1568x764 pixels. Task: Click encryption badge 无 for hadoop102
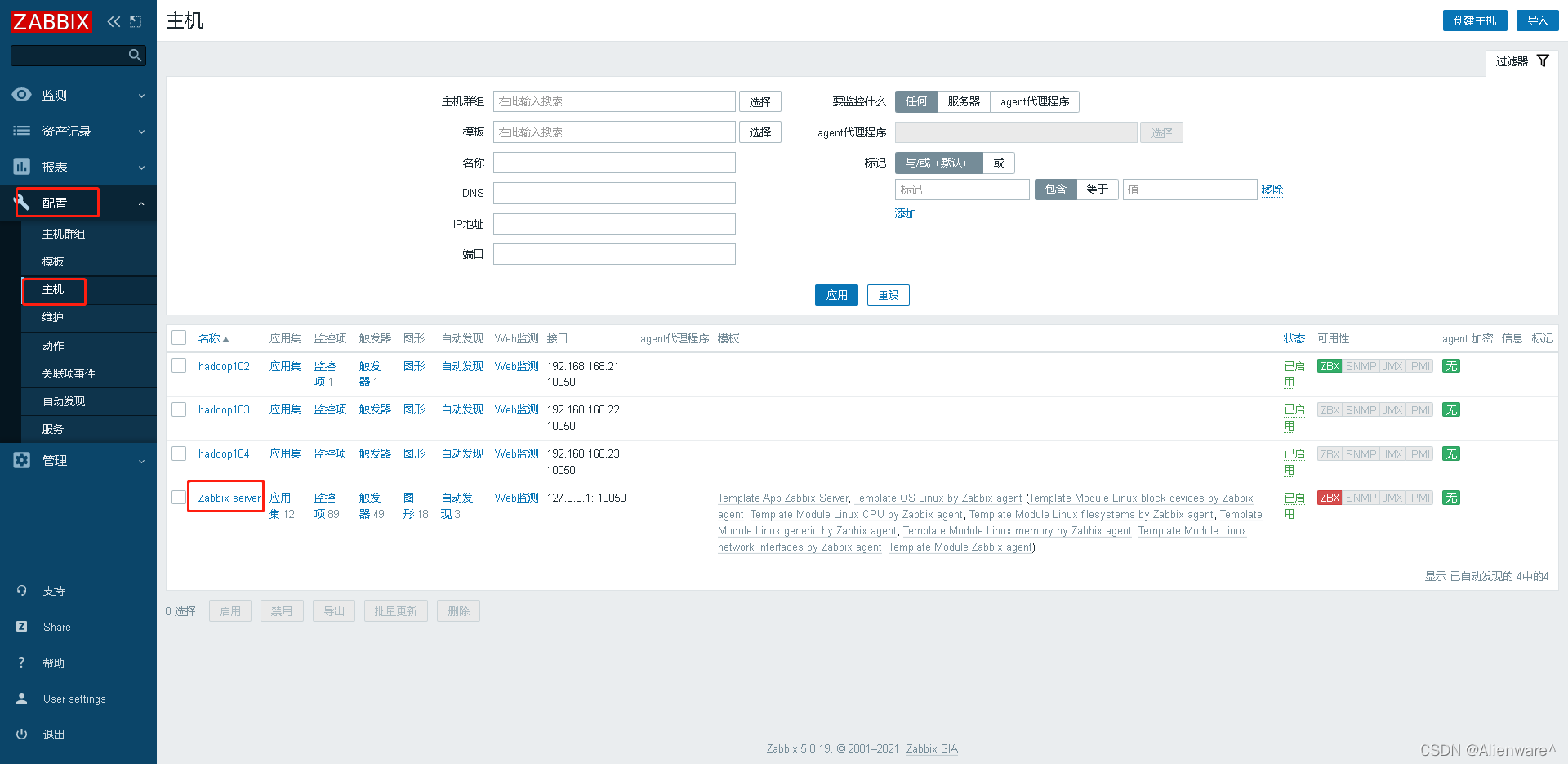pos(1451,366)
